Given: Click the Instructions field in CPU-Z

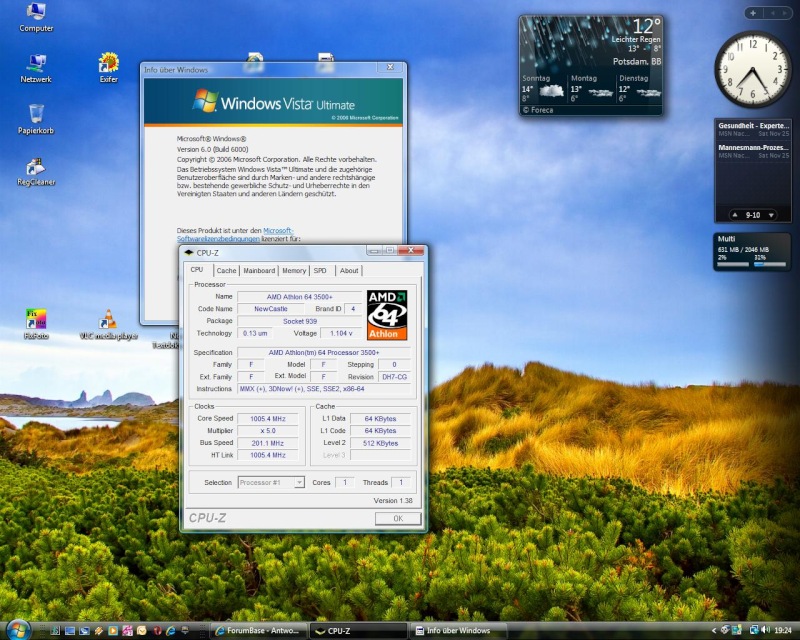Looking at the screenshot, I should 324,389.
